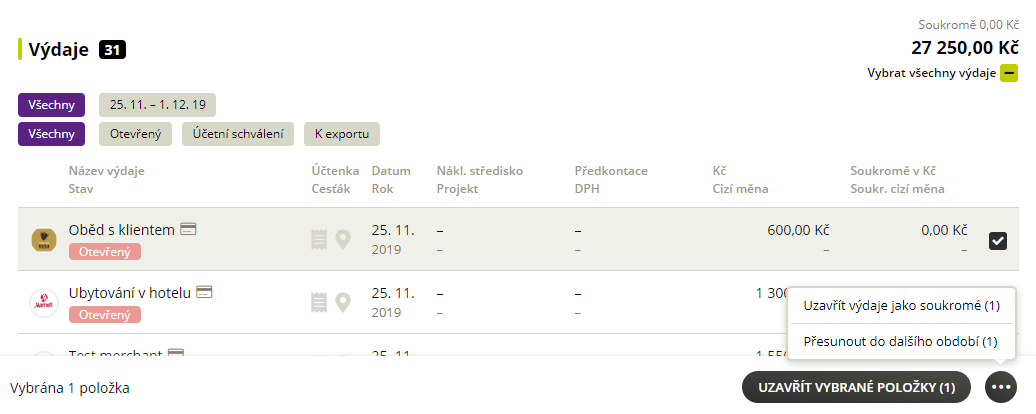1036x414 pixels.
Task: Open receipt icon for Ubytování v hotelu
Action: click(x=319, y=302)
